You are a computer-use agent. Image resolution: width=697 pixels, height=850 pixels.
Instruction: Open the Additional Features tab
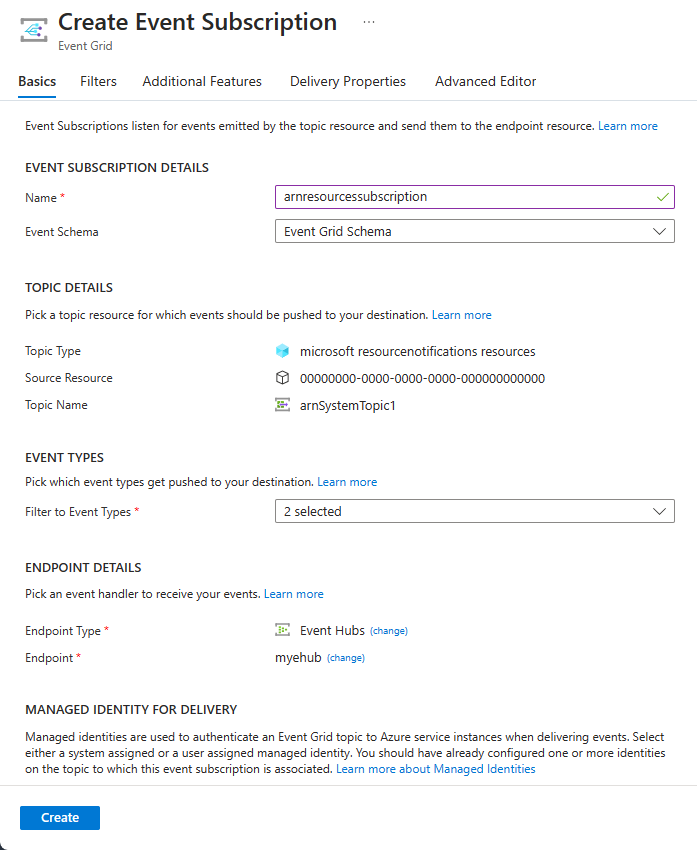[202, 82]
